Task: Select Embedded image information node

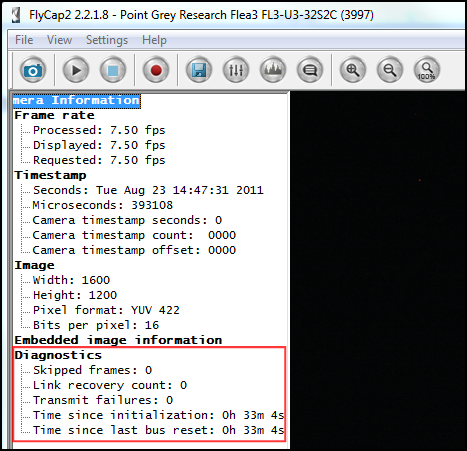Action: point(118,340)
